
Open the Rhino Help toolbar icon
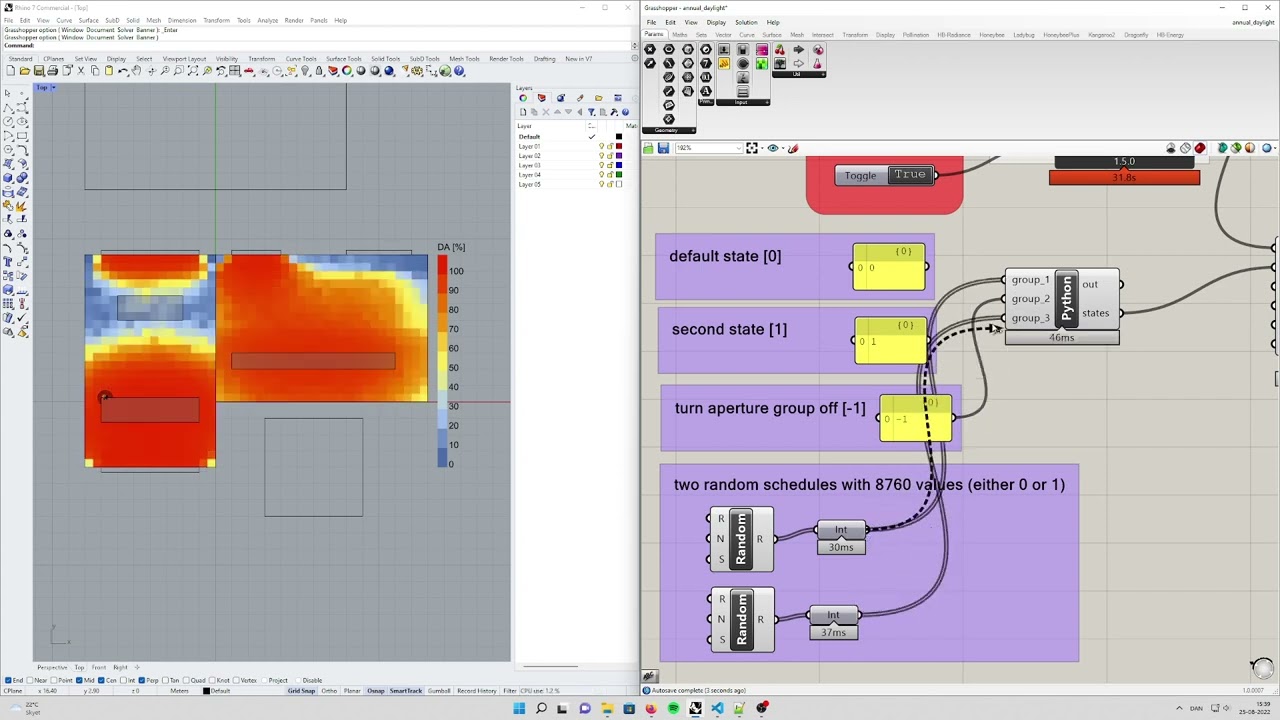coord(459,71)
